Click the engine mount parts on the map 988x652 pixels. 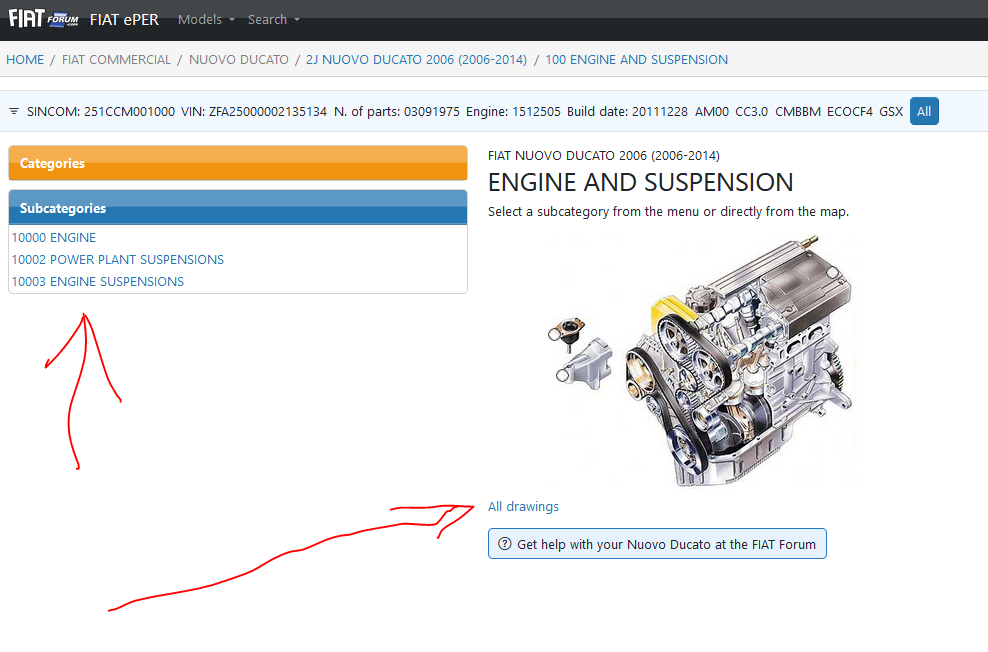pos(580,353)
